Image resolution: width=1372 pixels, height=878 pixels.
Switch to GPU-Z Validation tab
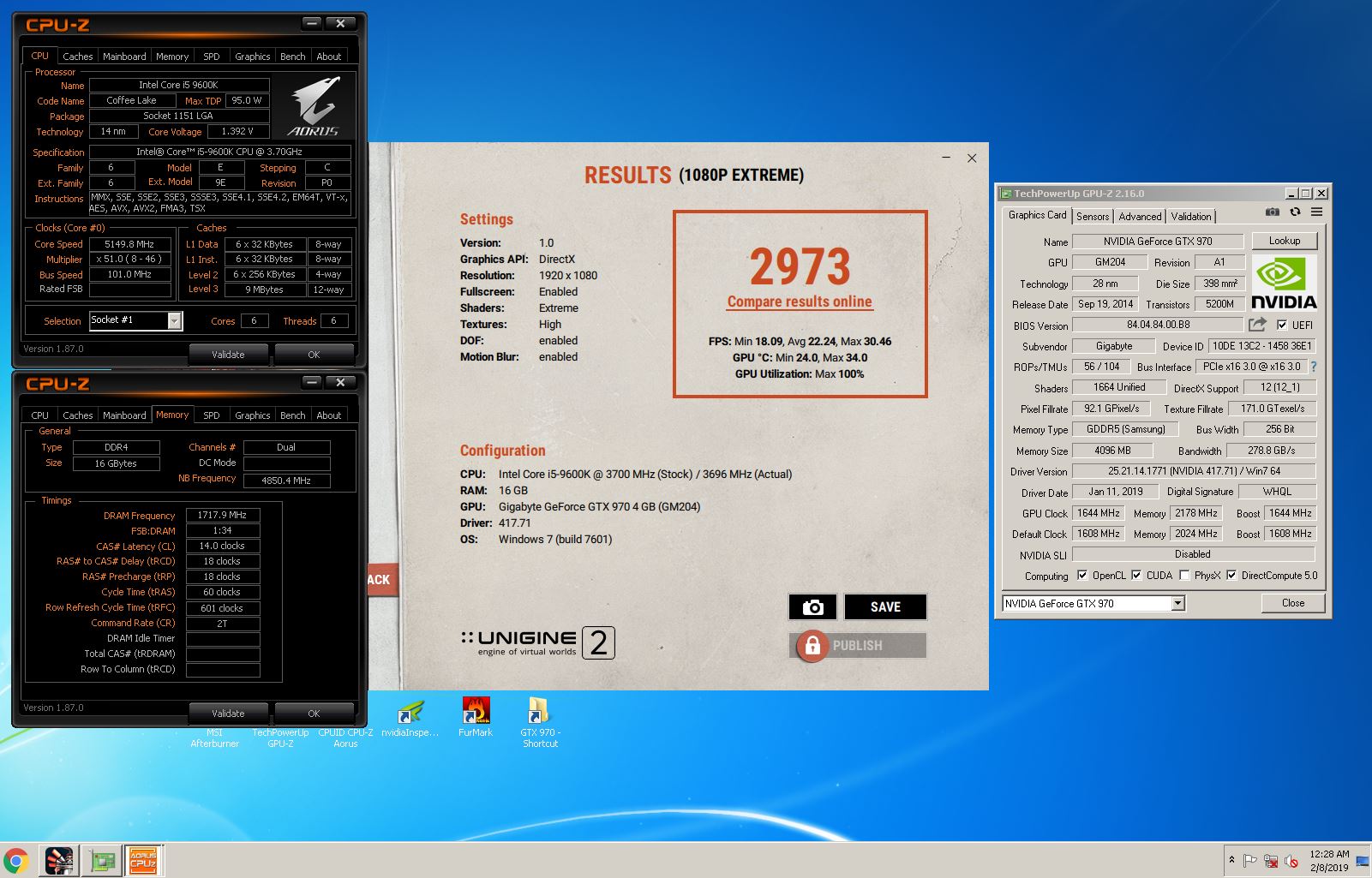click(x=1191, y=217)
